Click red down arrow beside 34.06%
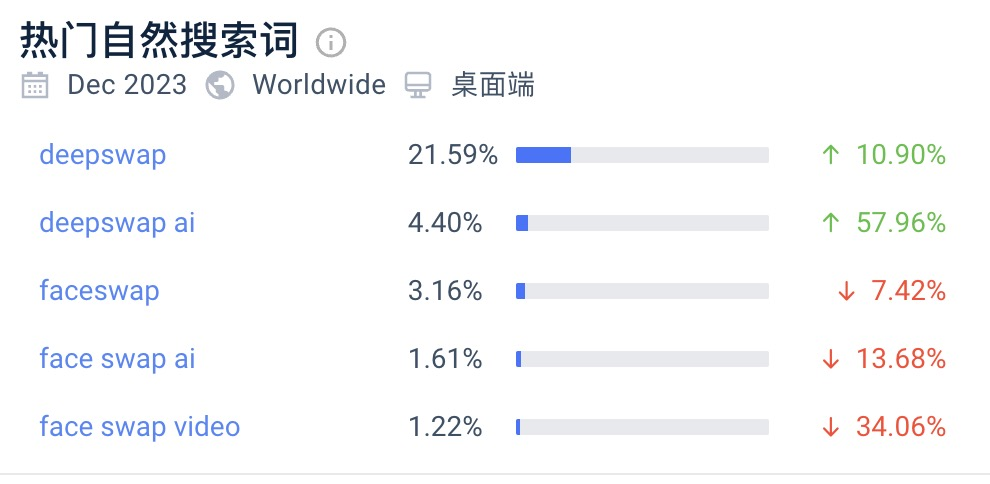Viewport: 990px width, 484px height. (x=829, y=427)
